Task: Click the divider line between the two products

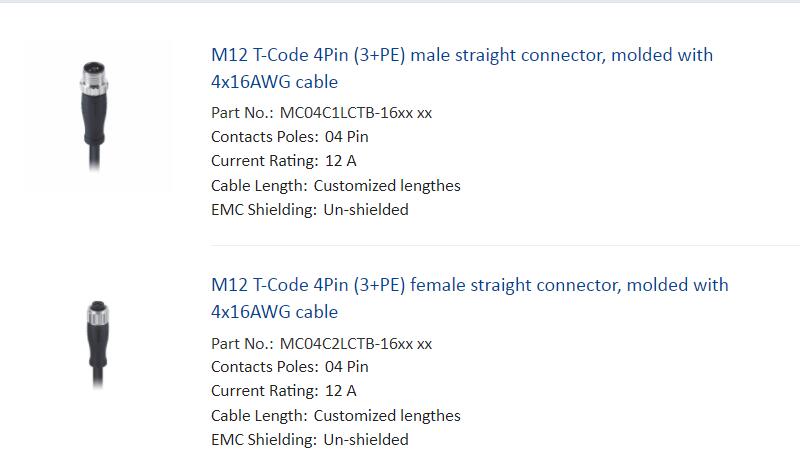Action: pos(505,245)
